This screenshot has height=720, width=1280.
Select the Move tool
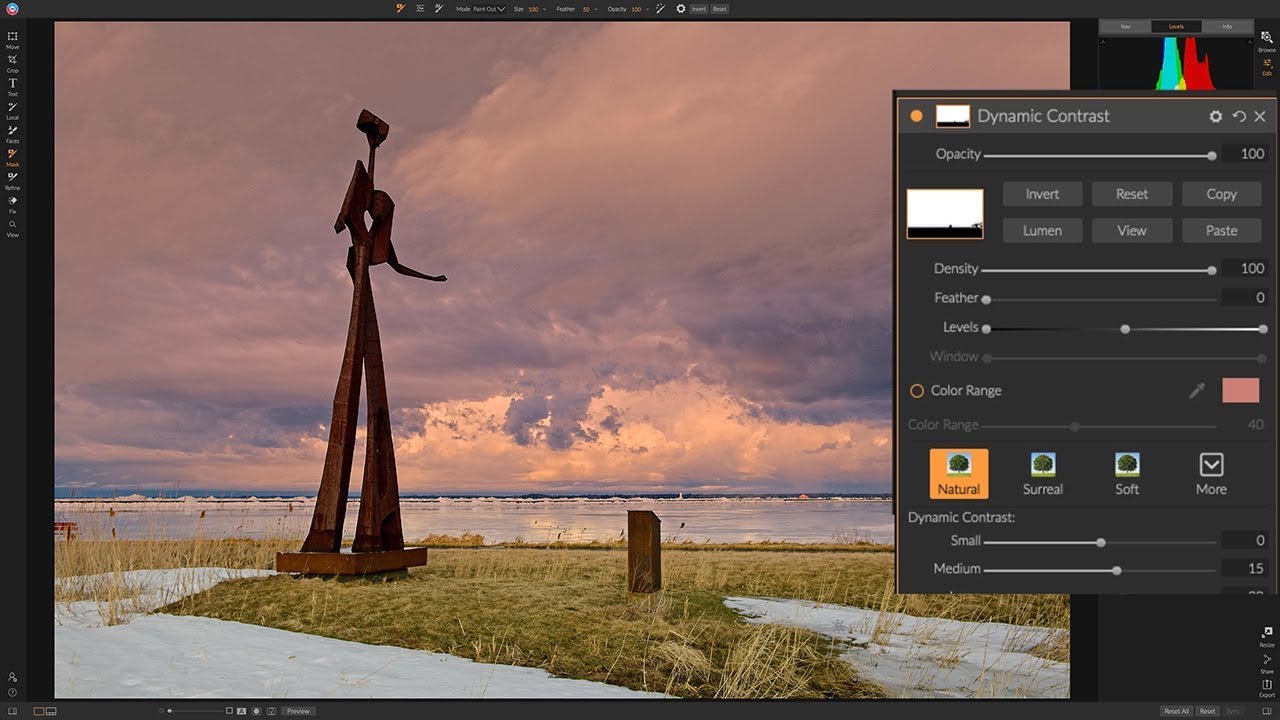coord(12,40)
